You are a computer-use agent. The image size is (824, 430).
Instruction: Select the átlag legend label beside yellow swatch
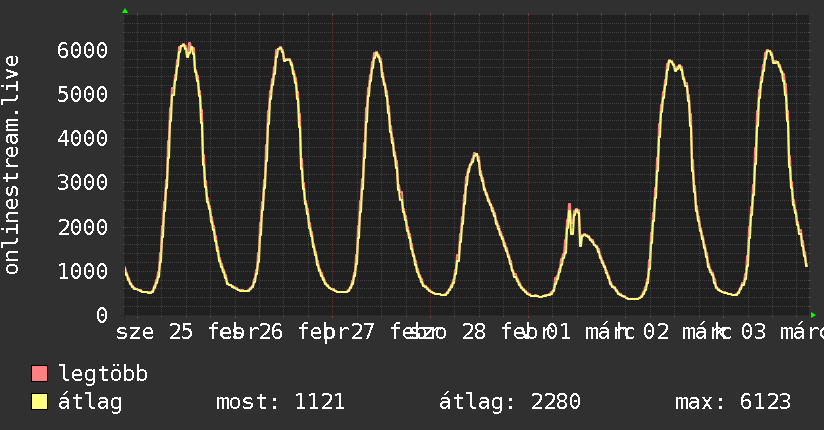point(90,402)
